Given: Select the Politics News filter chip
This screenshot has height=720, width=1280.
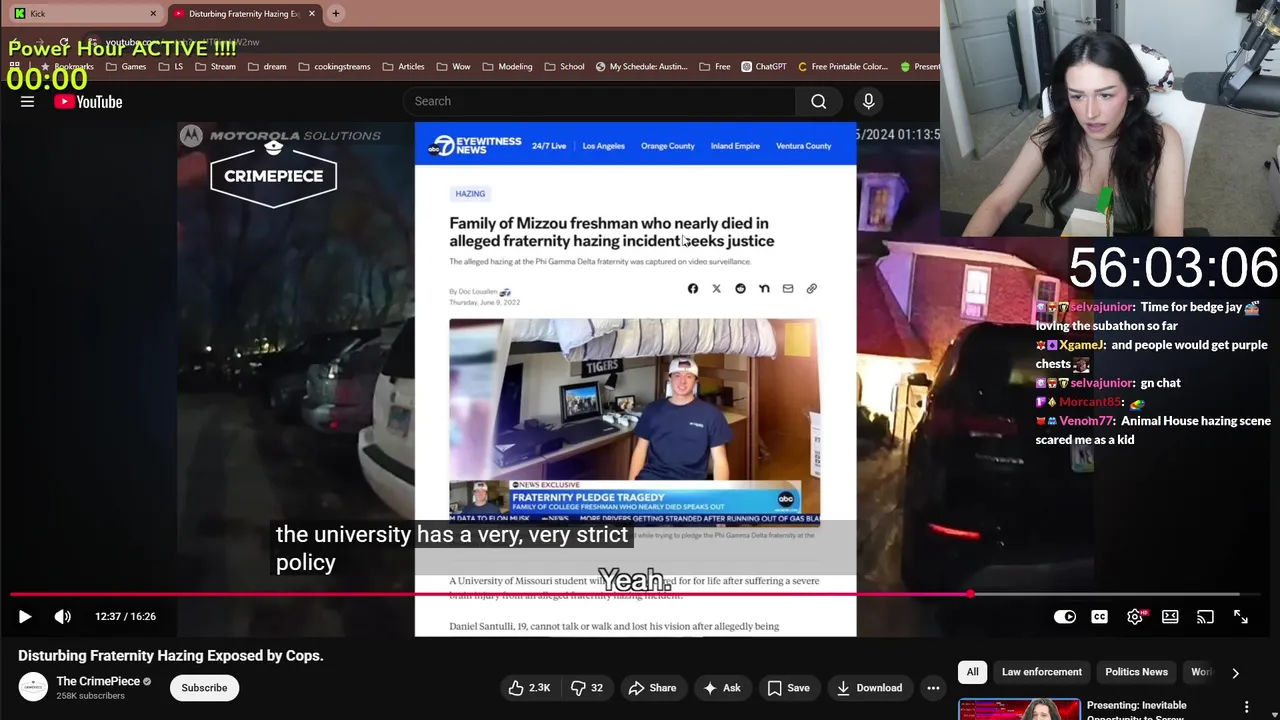Looking at the screenshot, I should [1136, 672].
